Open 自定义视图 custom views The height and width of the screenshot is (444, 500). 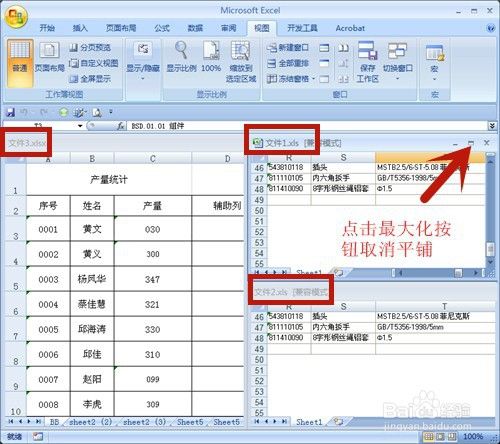[94, 63]
